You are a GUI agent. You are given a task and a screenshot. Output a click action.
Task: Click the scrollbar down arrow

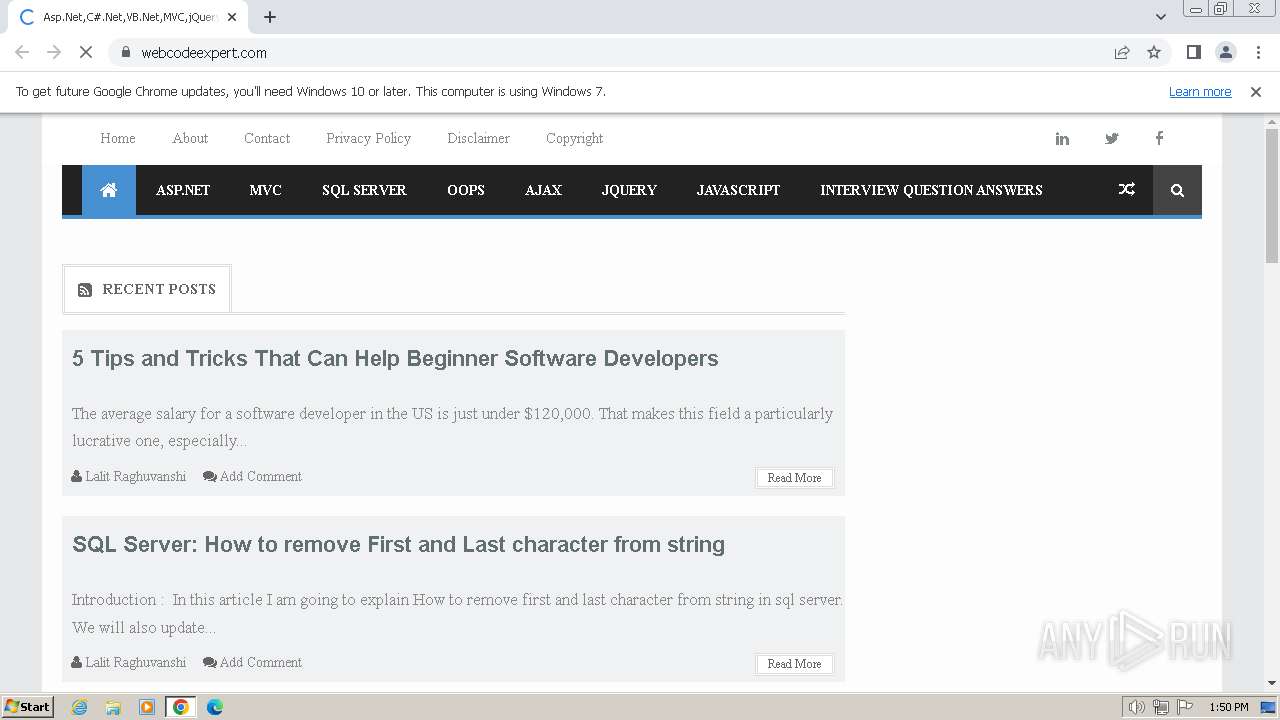pyautogui.click(x=1272, y=683)
